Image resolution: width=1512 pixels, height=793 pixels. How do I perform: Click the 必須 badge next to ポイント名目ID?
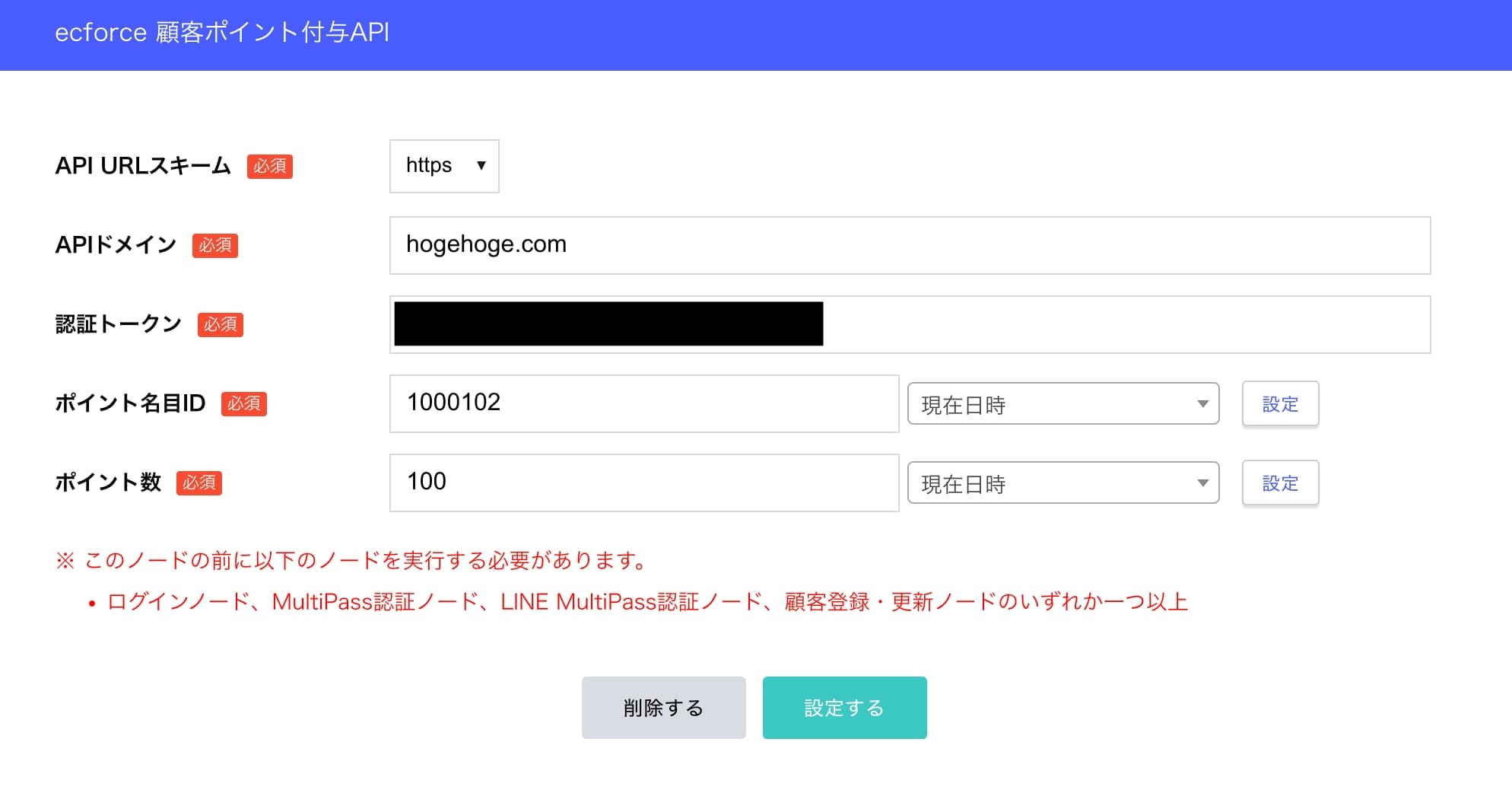(x=244, y=403)
